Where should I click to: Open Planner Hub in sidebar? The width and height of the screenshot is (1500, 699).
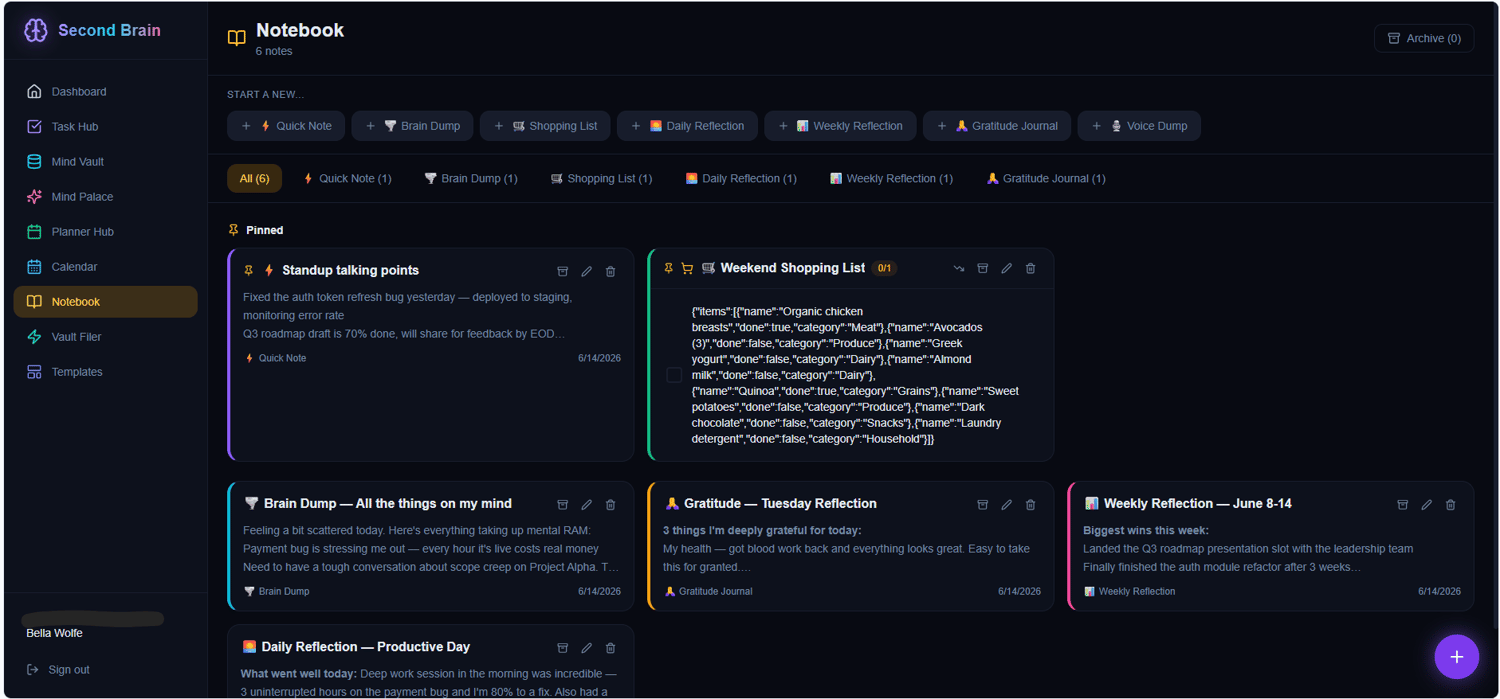[x=105, y=231]
